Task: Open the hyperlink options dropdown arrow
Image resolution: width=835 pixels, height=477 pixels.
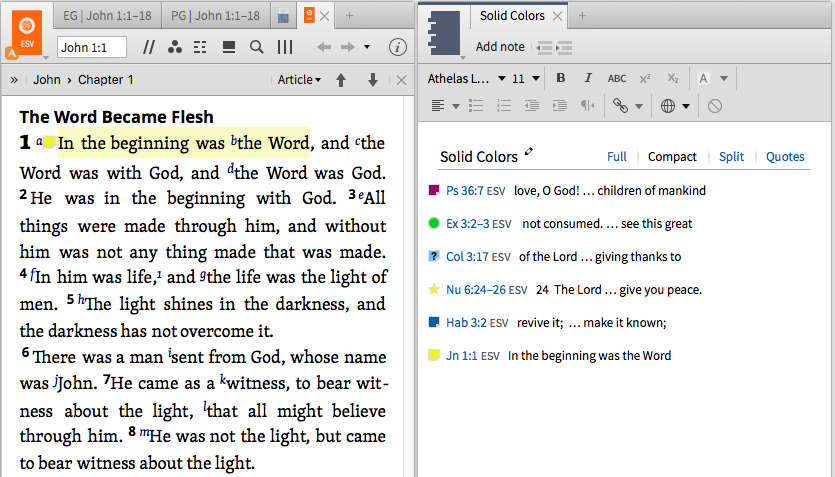Action: 639,106
